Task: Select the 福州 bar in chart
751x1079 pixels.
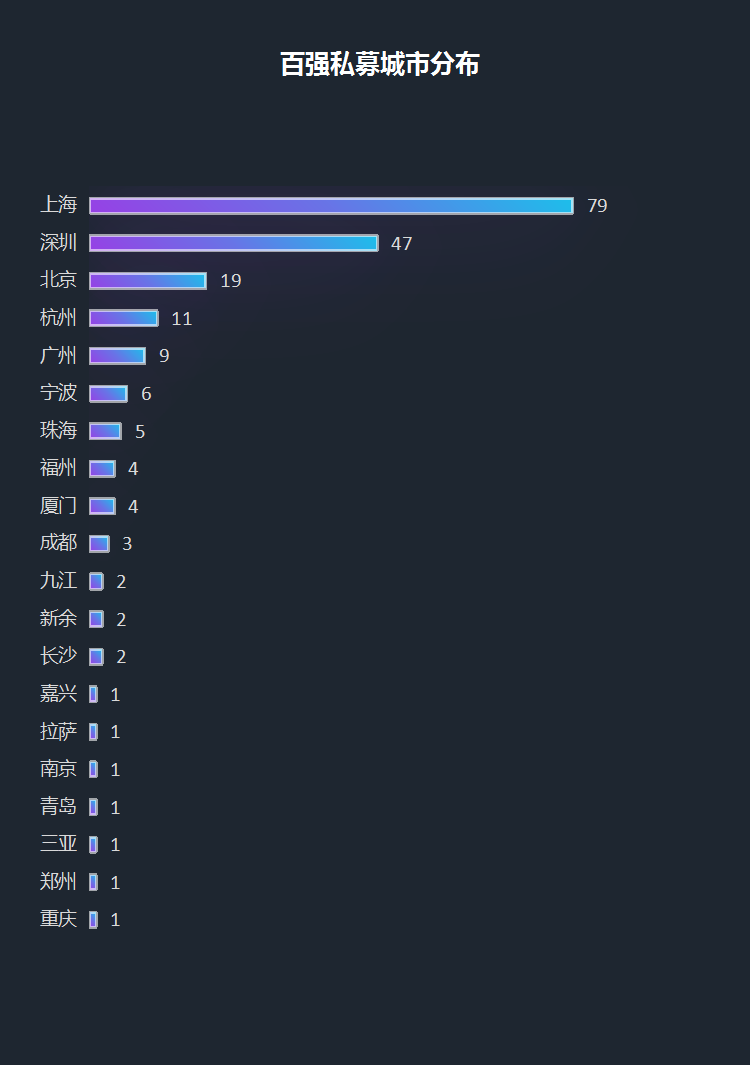Action: point(103,469)
